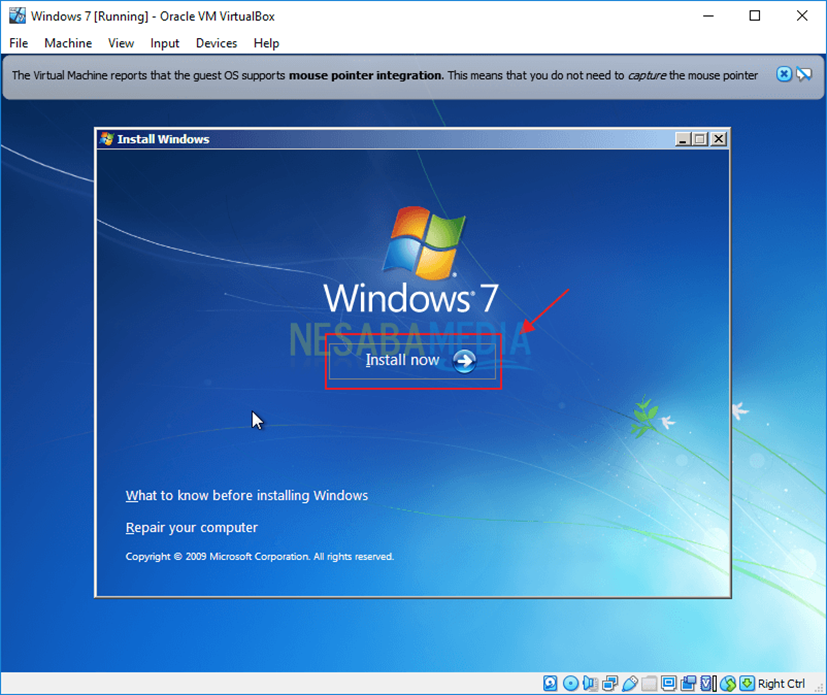
Task: Open the File menu
Action: pos(19,43)
